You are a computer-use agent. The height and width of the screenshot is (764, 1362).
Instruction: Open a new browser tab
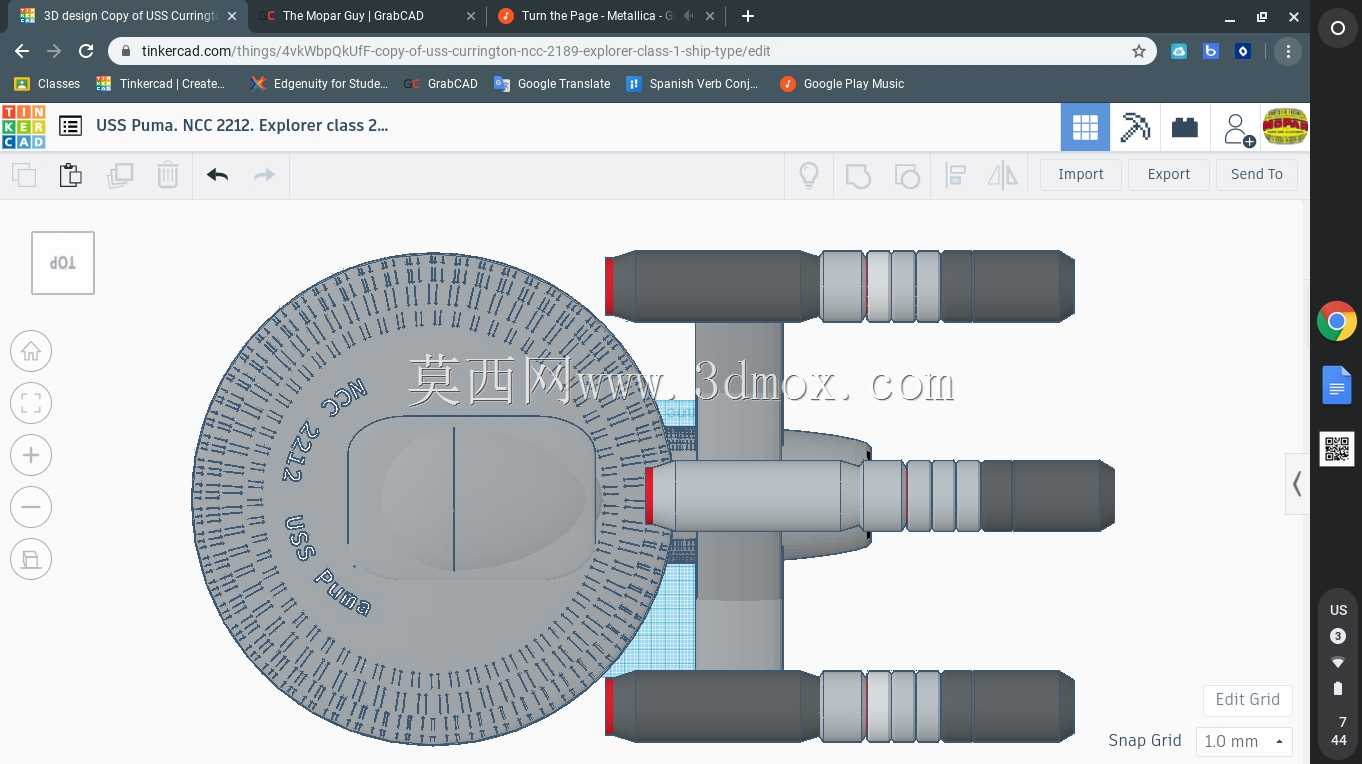[x=748, y=16]
